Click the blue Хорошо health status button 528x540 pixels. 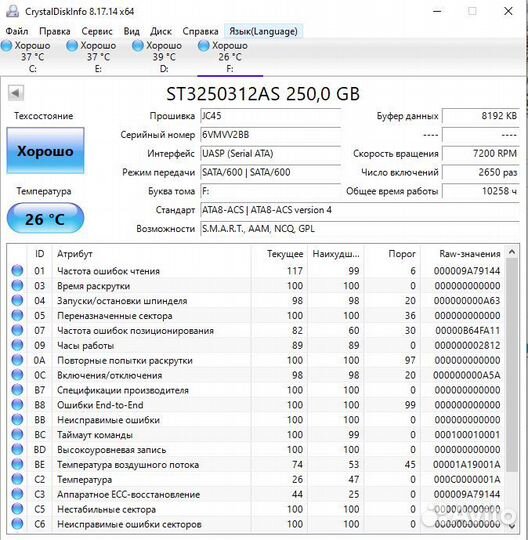[x=45, y=150]
